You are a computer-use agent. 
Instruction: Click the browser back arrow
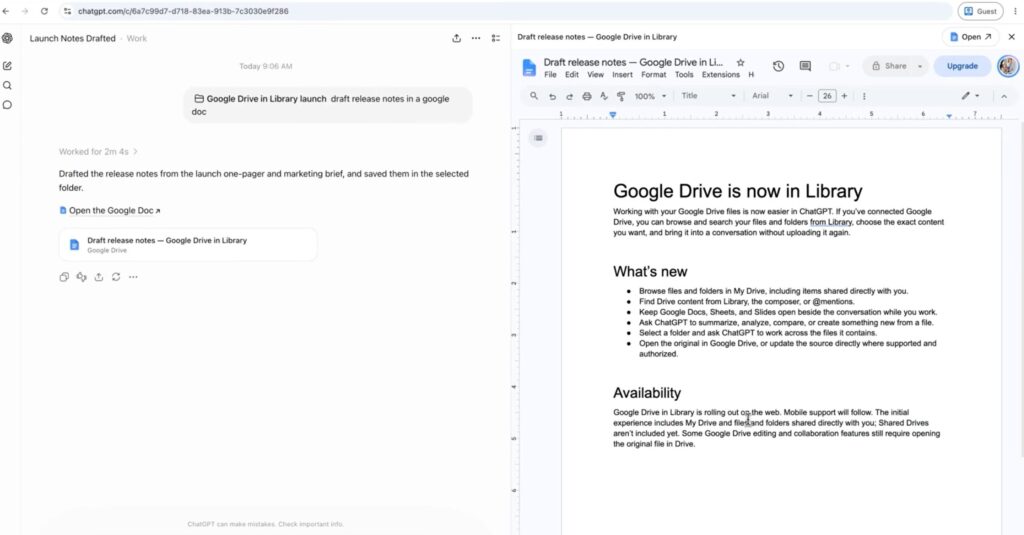pos(6,11)
